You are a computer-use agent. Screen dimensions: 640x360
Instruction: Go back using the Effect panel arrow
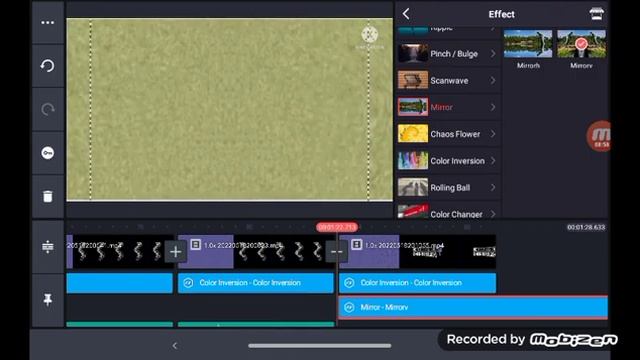(406, 14)
